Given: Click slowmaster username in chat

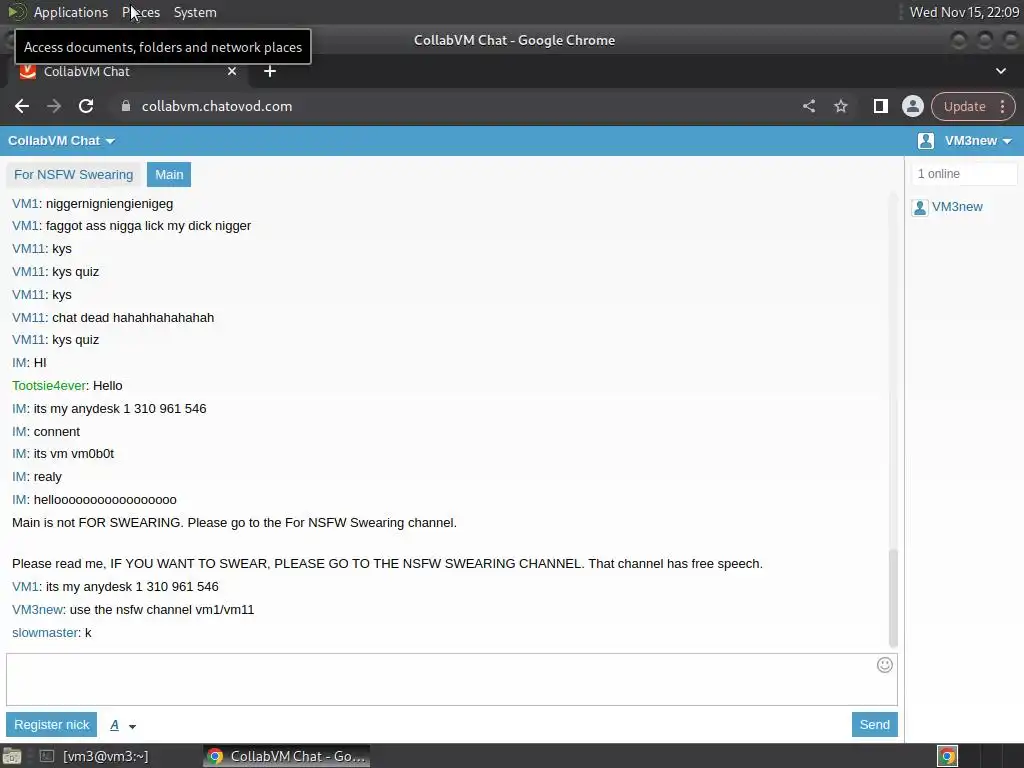Looking at the screenshot, I should click(x=45, y=633).
